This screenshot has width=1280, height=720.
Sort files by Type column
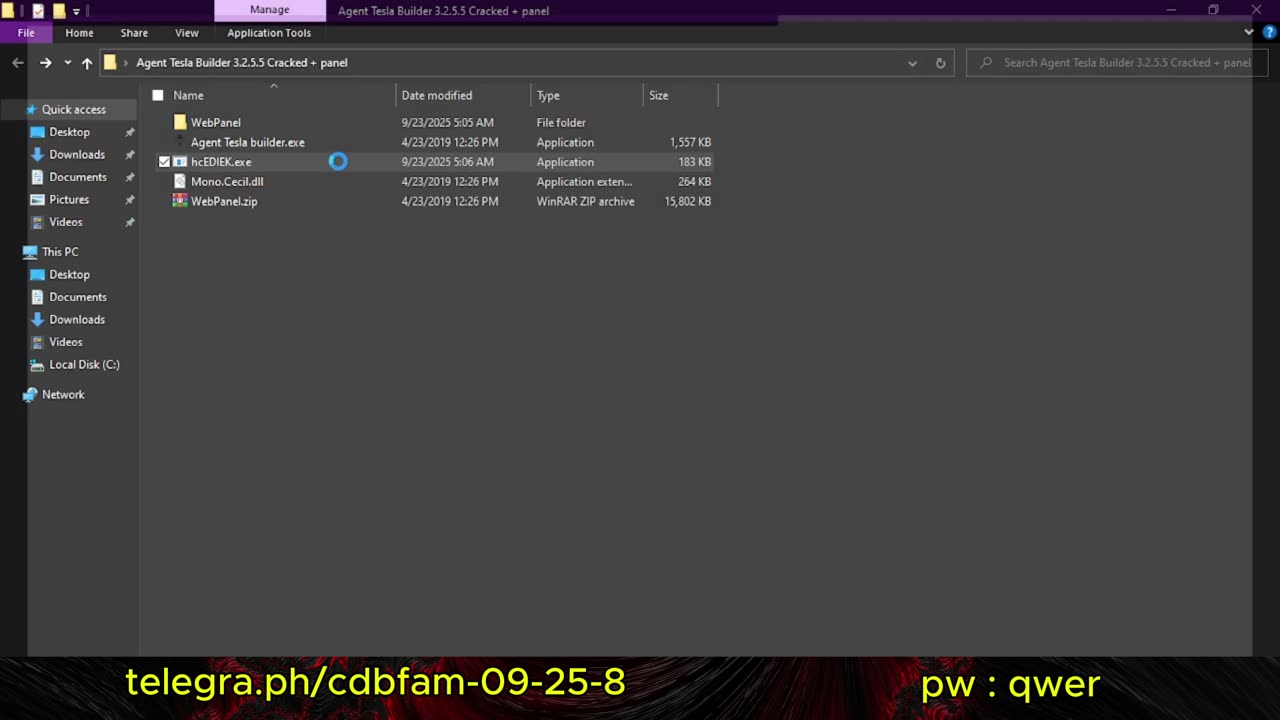[x=548, y=95]
